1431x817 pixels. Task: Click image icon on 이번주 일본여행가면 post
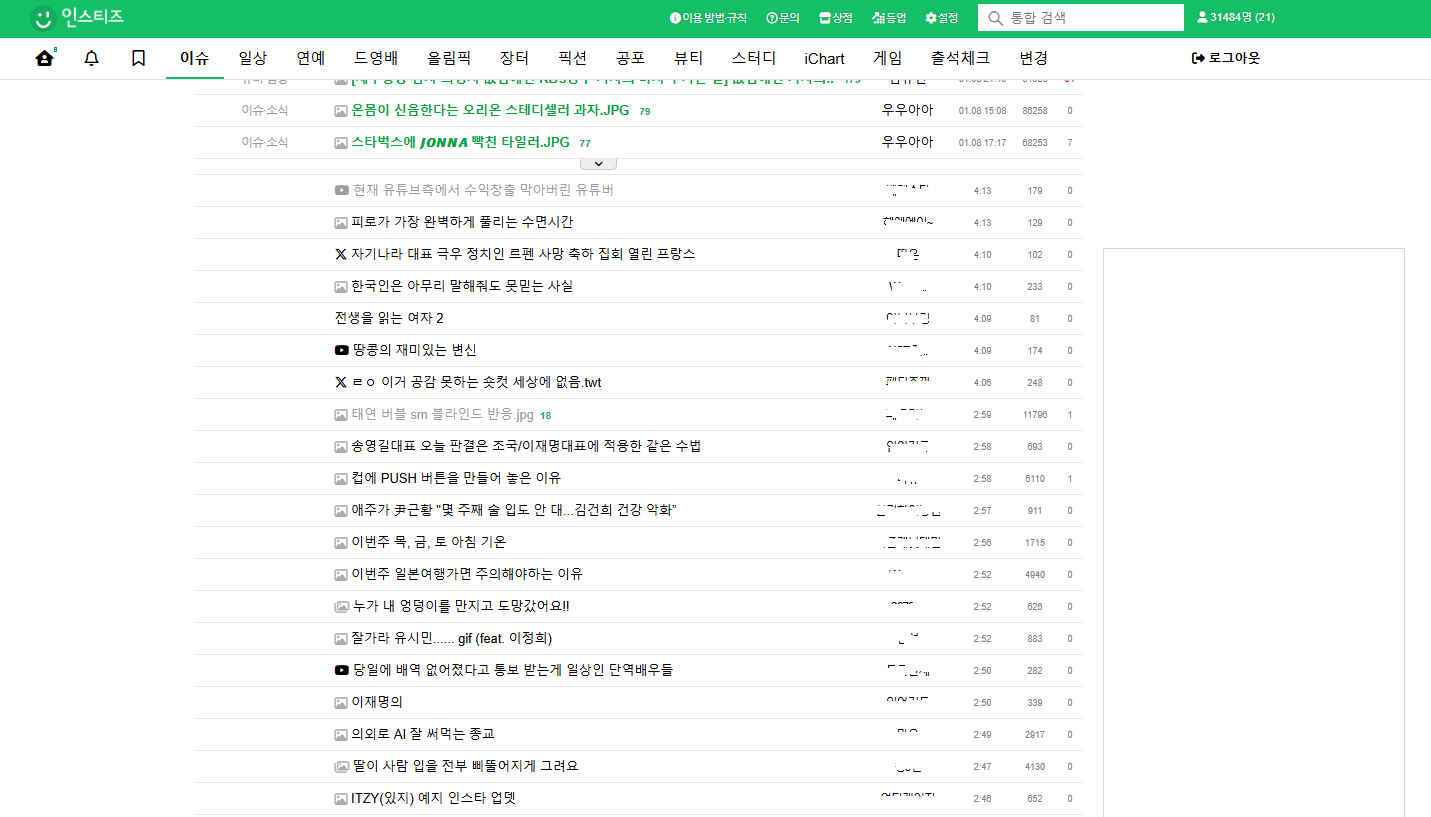pyautogui.click(x=341, y=574)
